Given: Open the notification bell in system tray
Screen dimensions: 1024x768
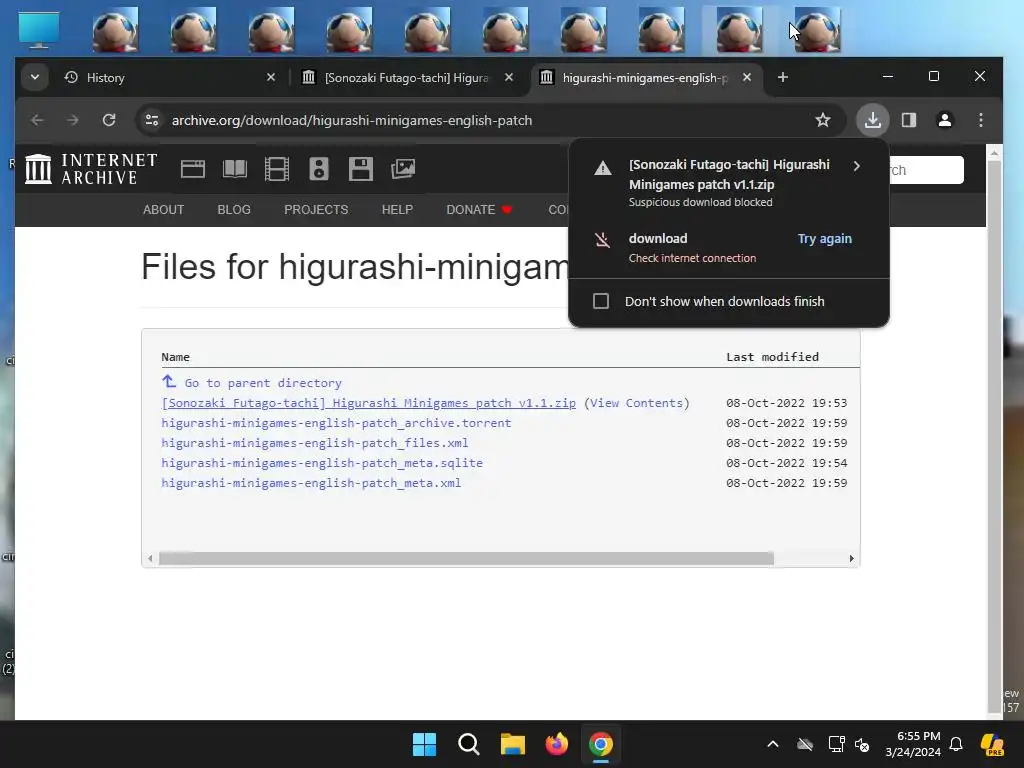Looking at the screenshot, I should [x=956, y=744].
